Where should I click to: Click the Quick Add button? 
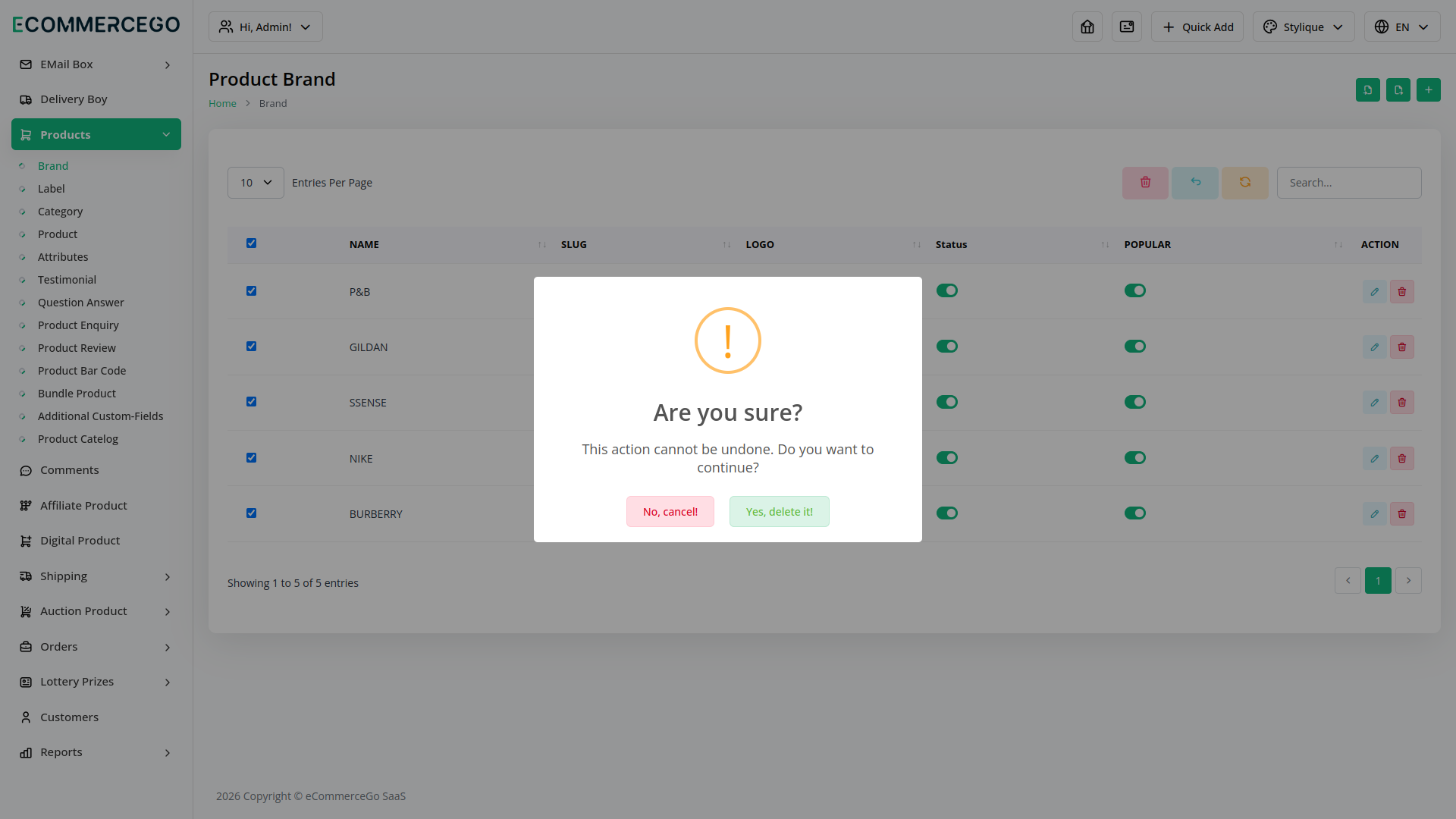1197,27
